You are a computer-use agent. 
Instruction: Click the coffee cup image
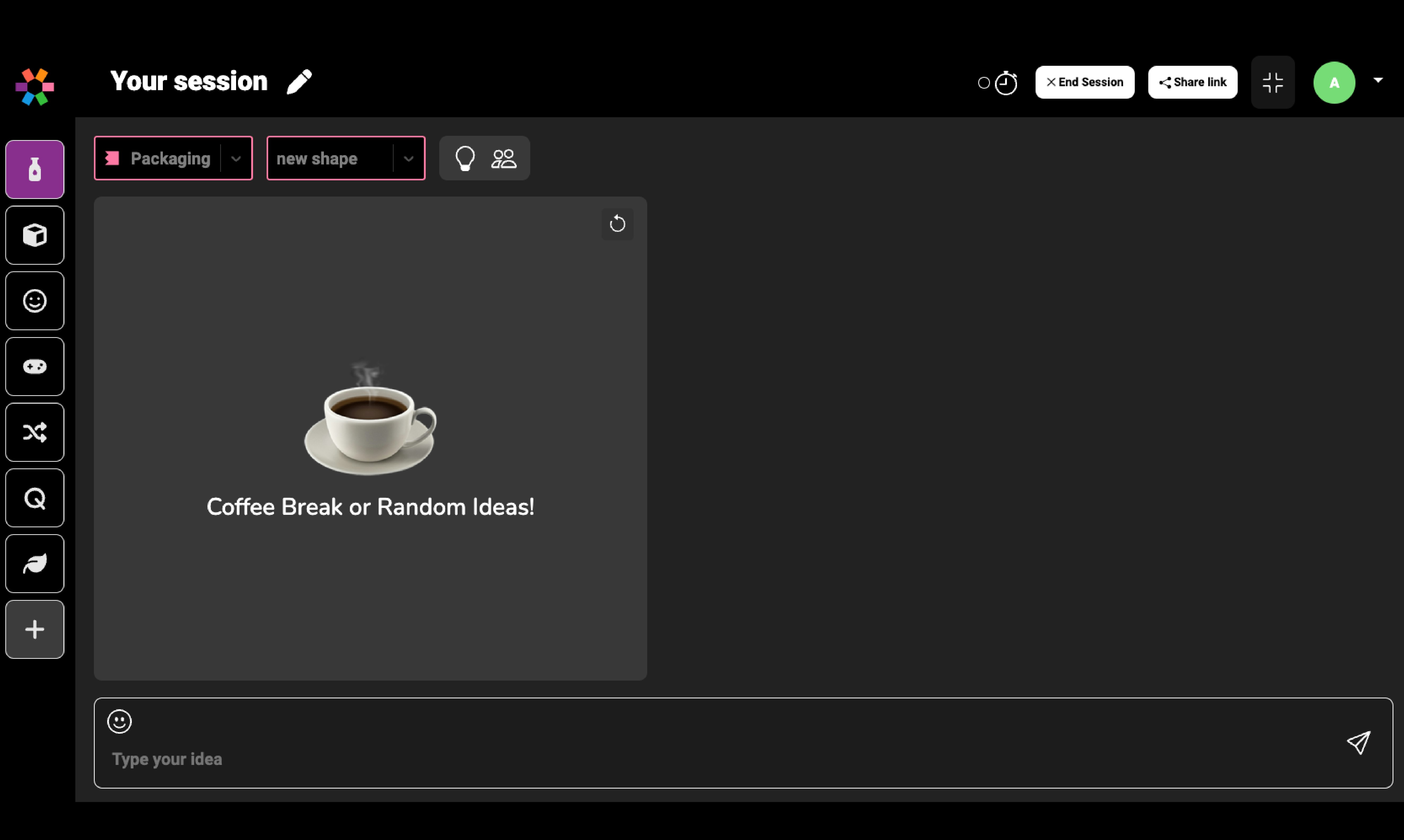(x=370, y=419)
